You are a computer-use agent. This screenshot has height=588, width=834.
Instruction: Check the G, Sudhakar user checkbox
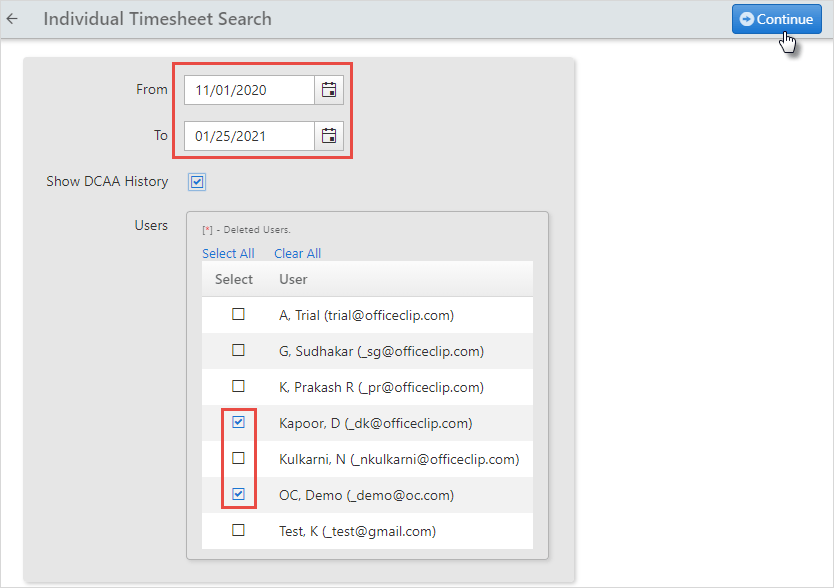click(x=238, y=350)
